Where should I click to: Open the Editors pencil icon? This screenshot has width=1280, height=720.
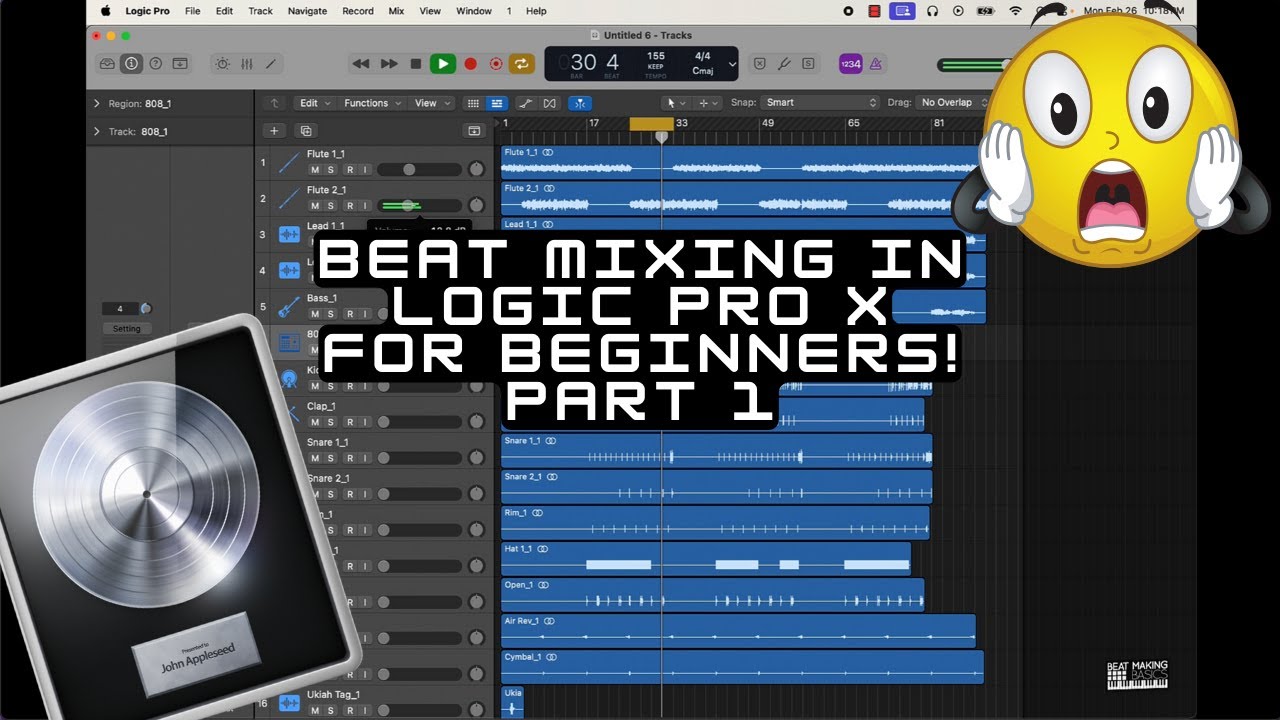[x=270, y=64]
